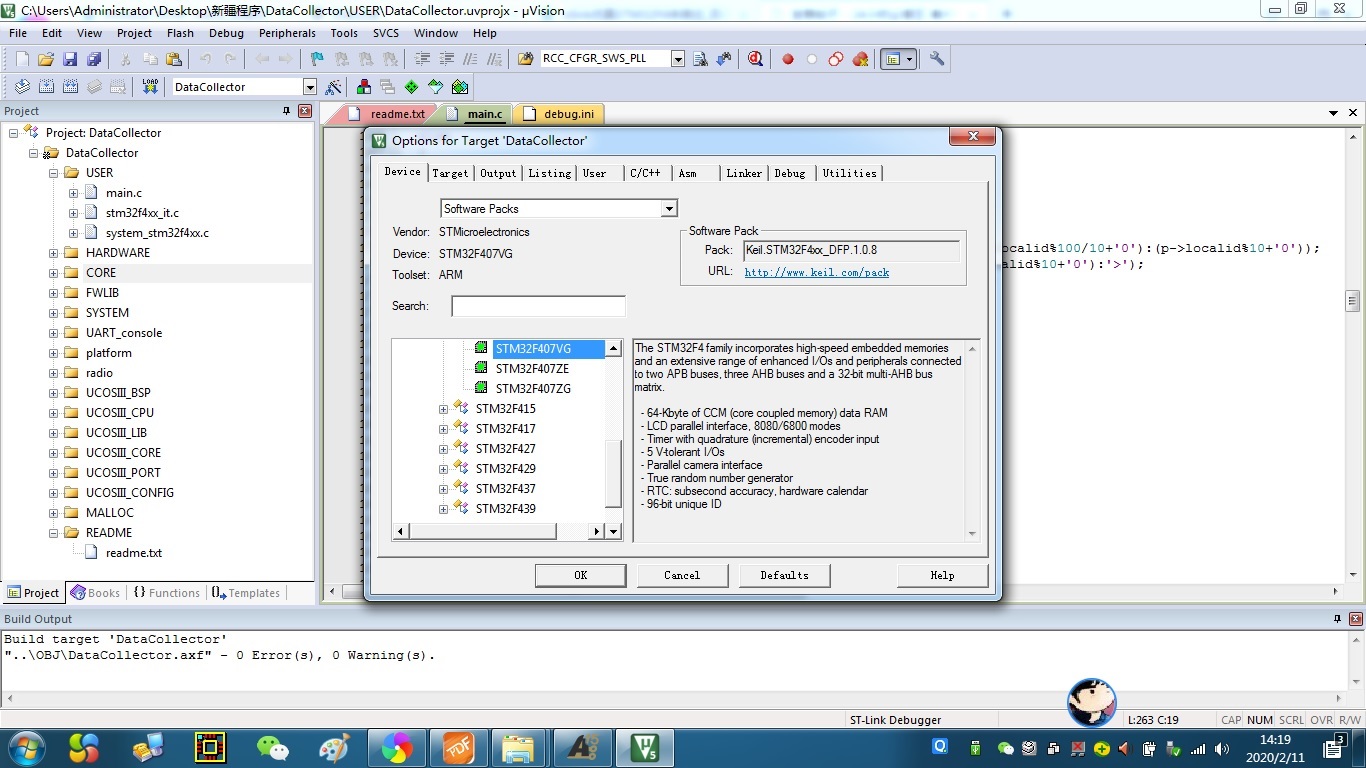Click the Open file folder icon
Viewport: 1366px width, 768px height.
coord(46,59)
